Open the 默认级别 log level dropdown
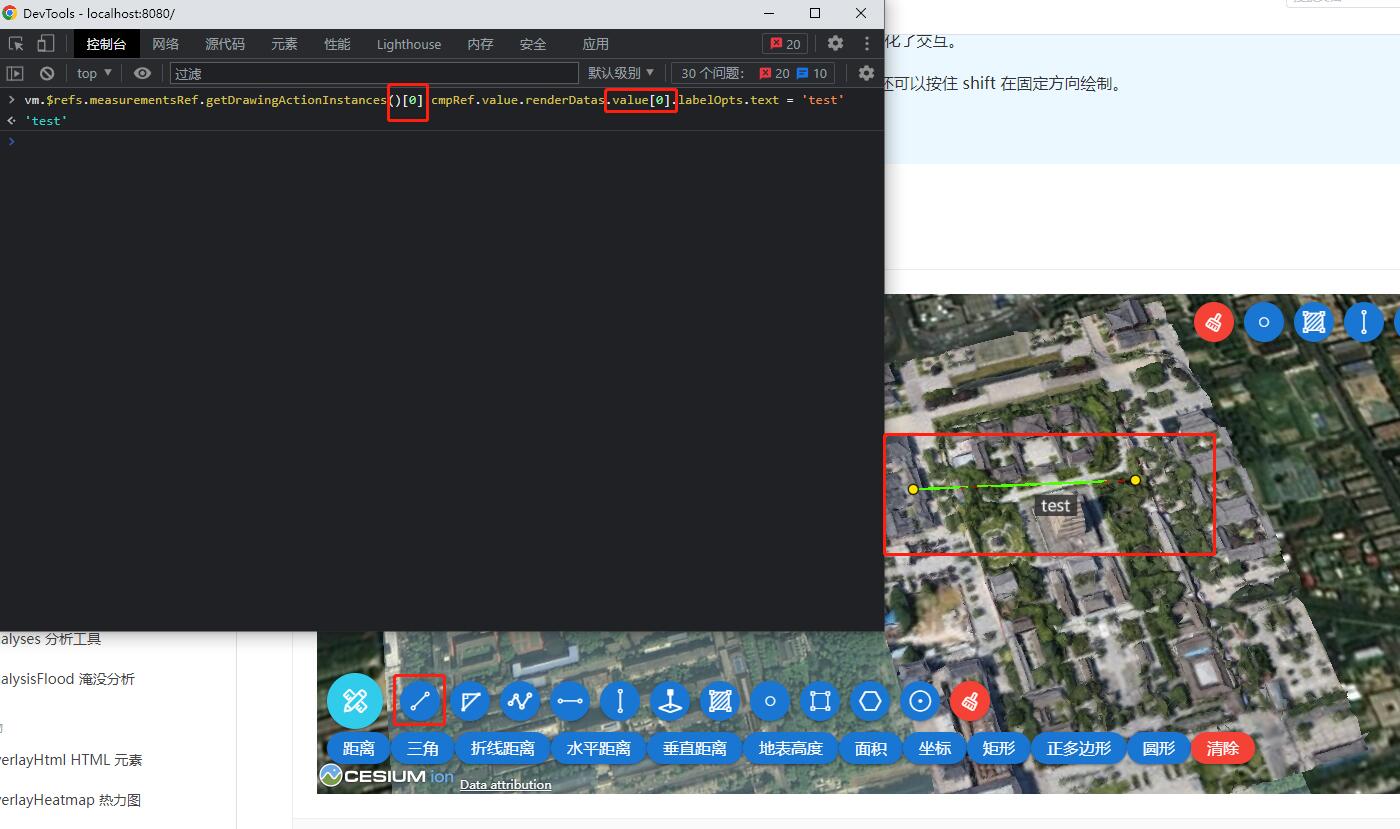 [621, 73]
